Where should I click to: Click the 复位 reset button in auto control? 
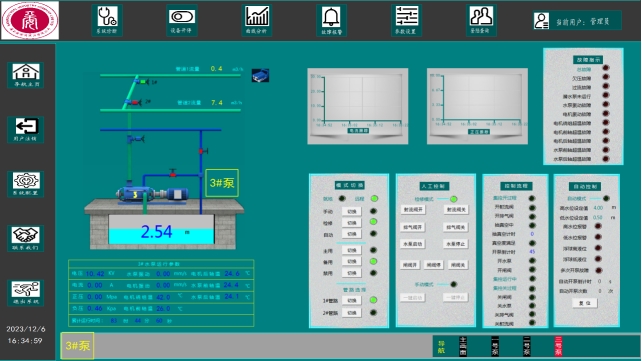pos(585,303)
